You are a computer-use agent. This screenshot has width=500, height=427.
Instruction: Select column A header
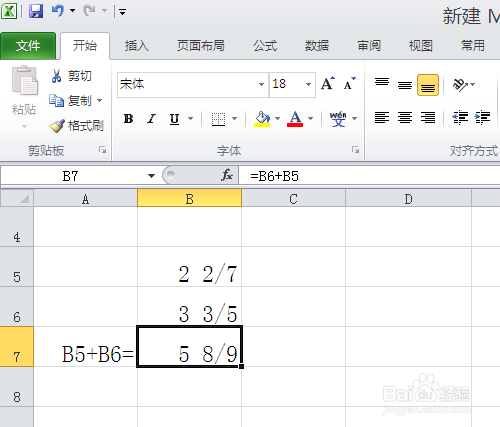tap(86, 199)
